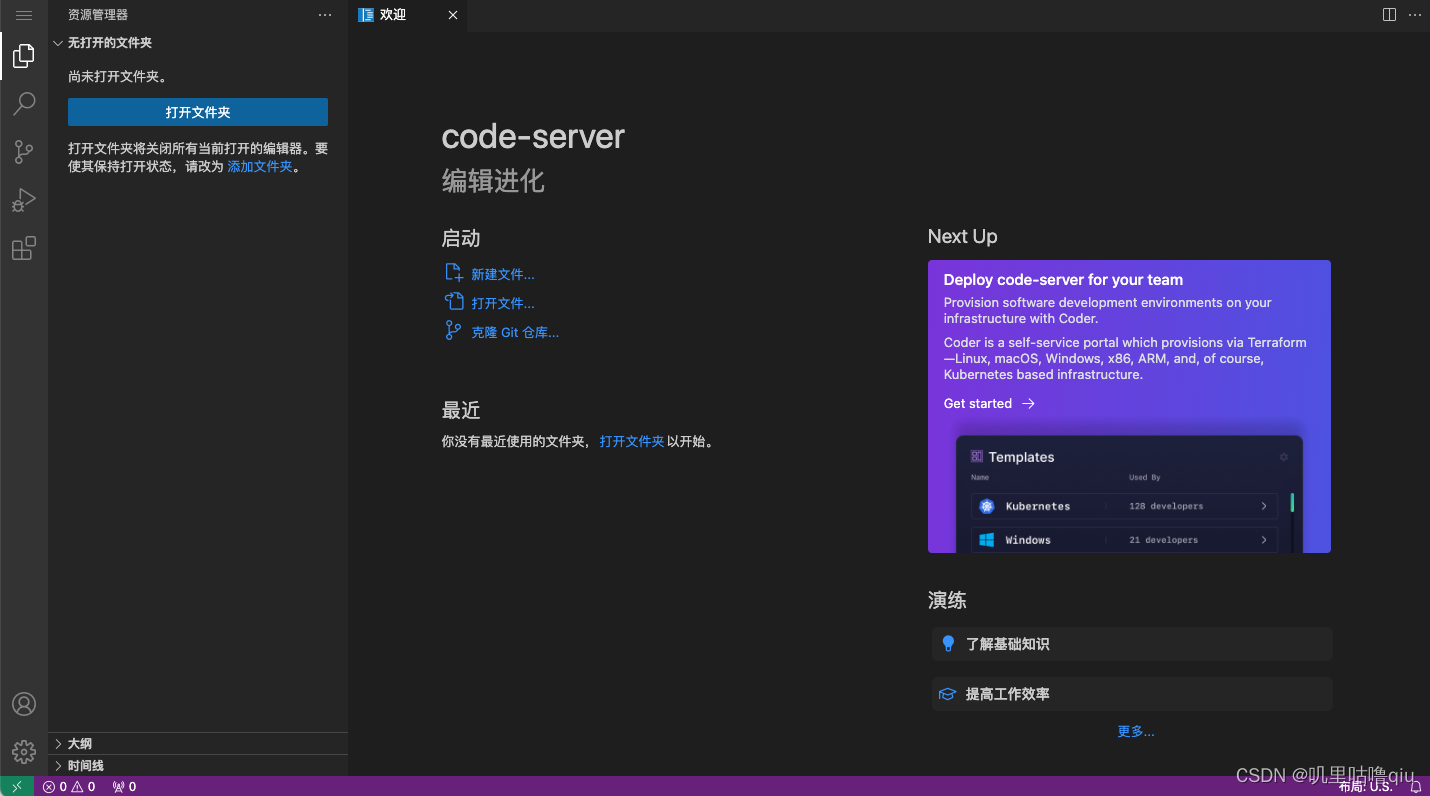Click the Templates preview image
This screenshot has height=796, width=1430.
click(x=1130, y=494)
